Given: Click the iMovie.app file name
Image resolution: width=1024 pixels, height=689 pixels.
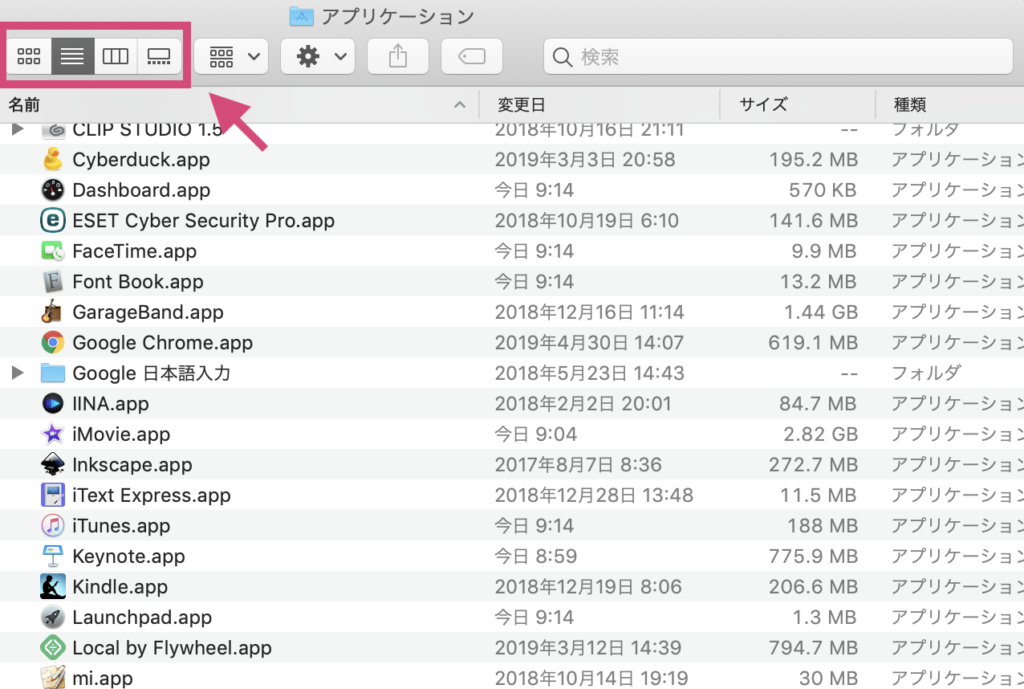Looking at the screenshot, I should pos(121,434).
